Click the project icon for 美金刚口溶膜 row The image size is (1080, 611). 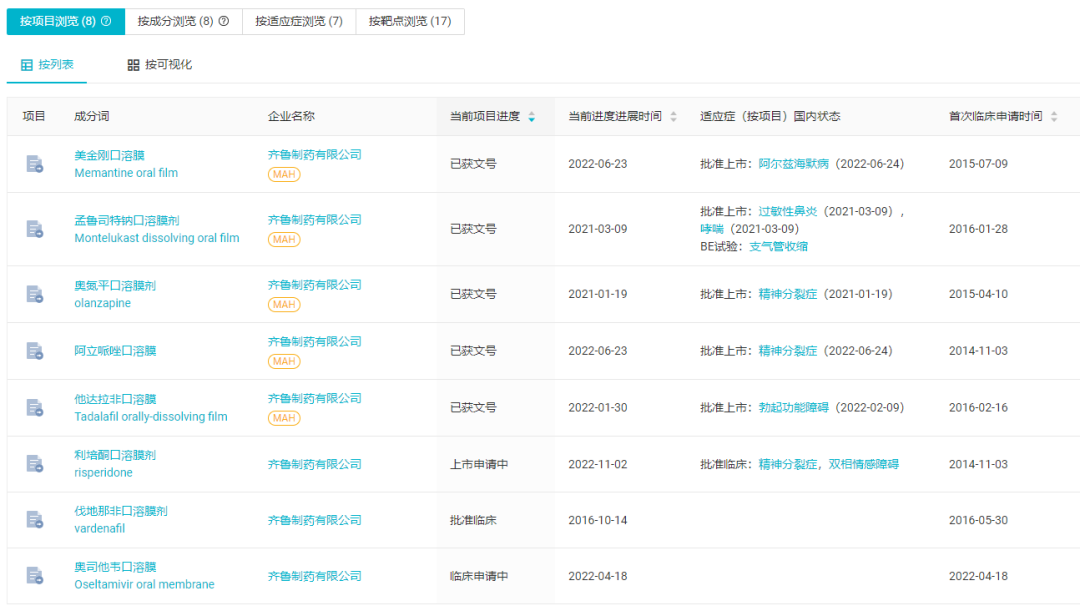point(34,164)
